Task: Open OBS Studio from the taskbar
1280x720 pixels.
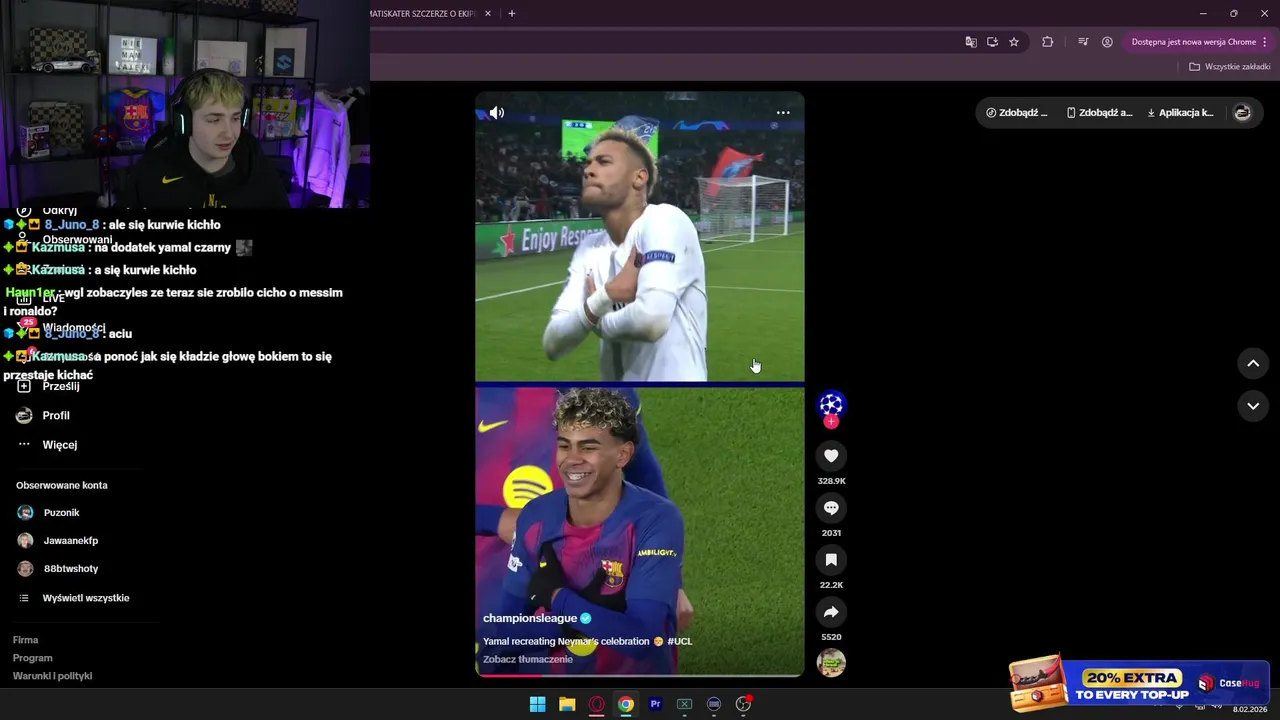Action: pos(743,704)
